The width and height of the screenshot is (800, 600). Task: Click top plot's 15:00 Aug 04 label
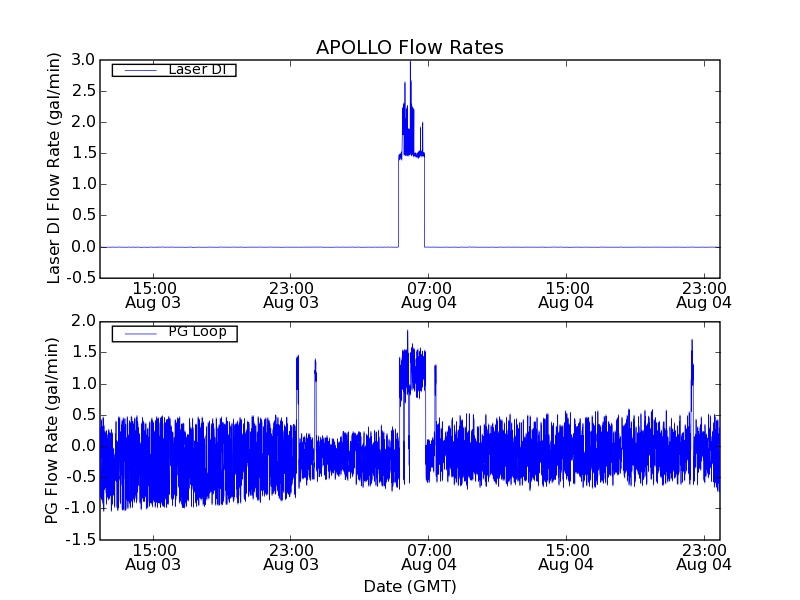click(x=566, y=296)
